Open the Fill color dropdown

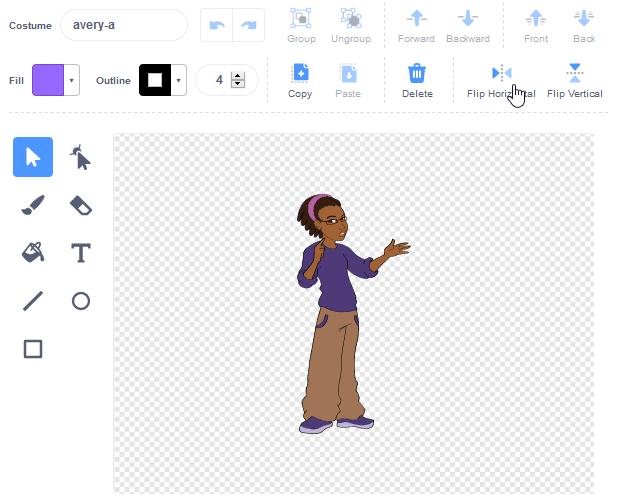point(72,80)
